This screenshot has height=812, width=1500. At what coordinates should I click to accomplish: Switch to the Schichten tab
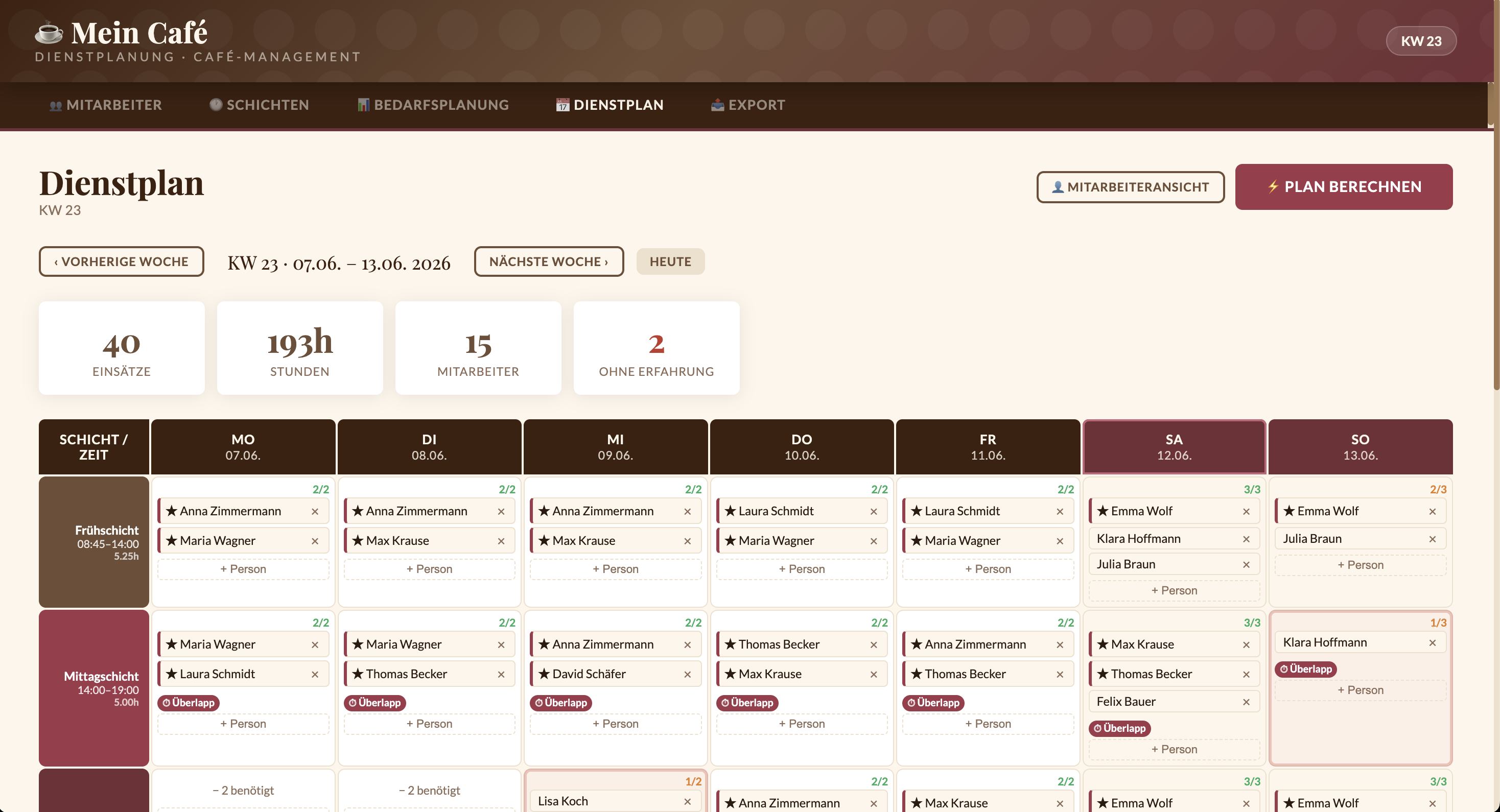coord(259,105)
